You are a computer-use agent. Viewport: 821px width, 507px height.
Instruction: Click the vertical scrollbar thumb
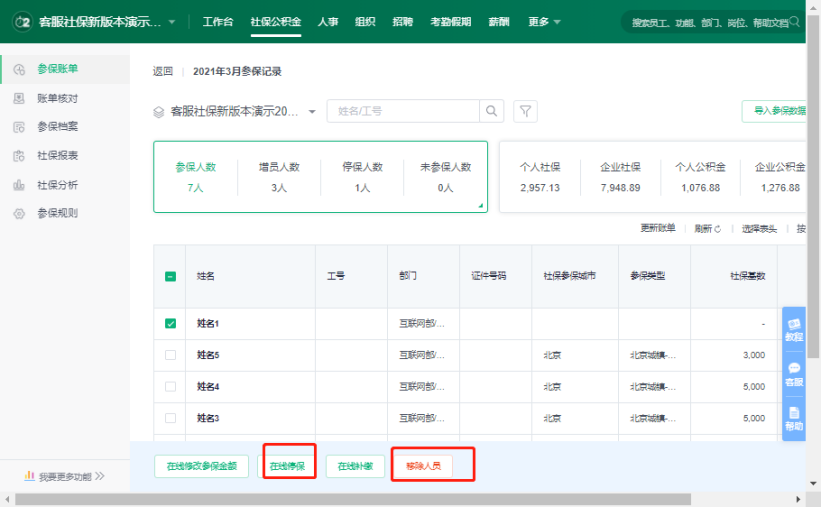[x=813, y=186]
